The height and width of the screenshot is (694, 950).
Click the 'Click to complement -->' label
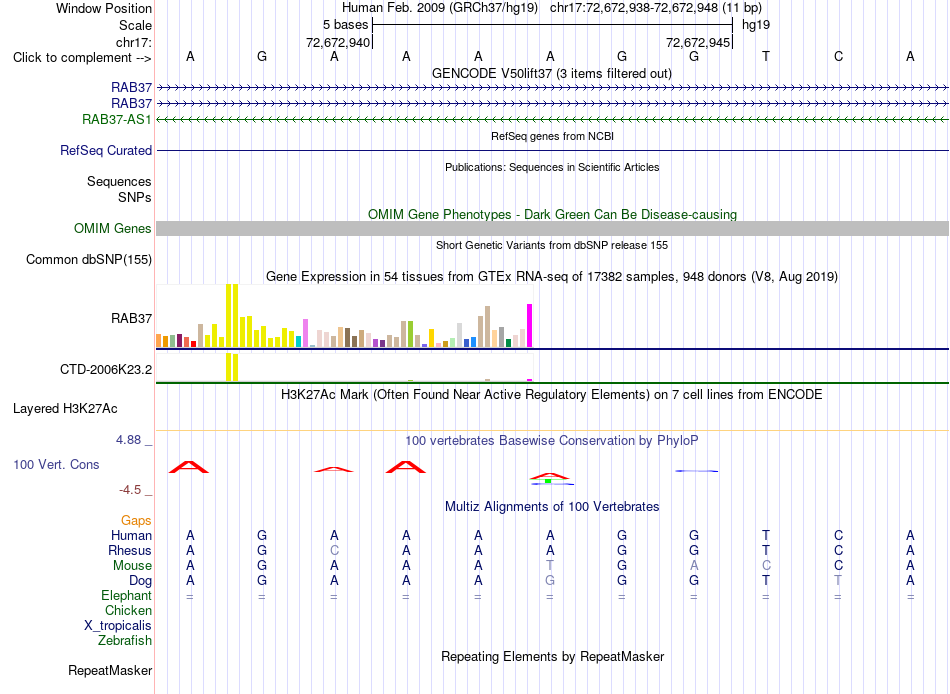82,58
